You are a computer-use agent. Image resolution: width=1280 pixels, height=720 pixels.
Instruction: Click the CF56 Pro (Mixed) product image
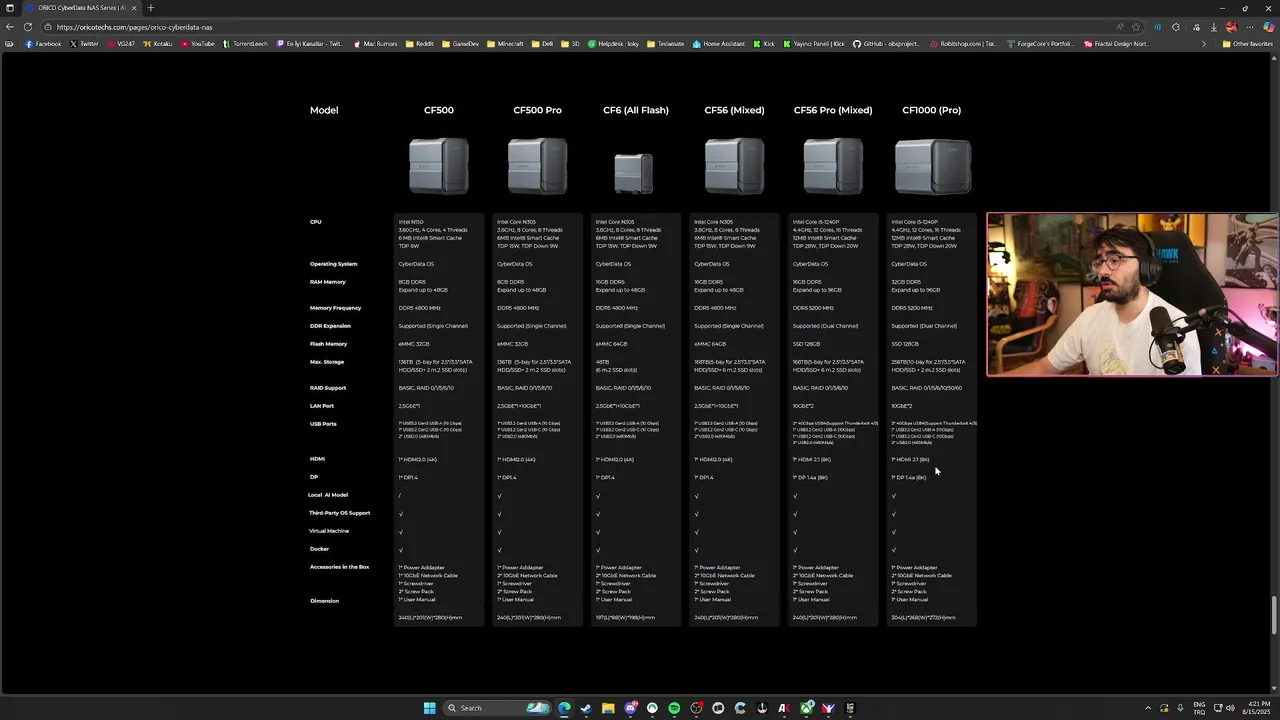(833, 166)
